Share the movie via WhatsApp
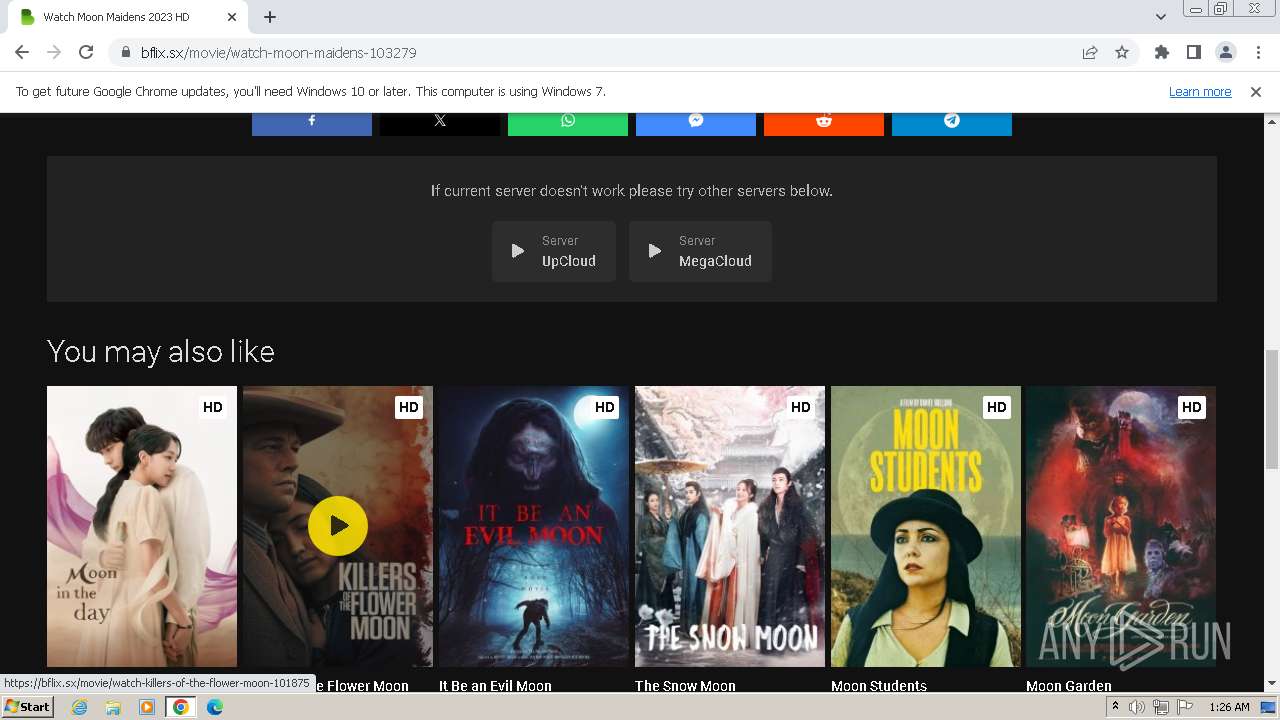Image resolution: width=1280 pixels, height=720 pixels. tap(567, 124)
